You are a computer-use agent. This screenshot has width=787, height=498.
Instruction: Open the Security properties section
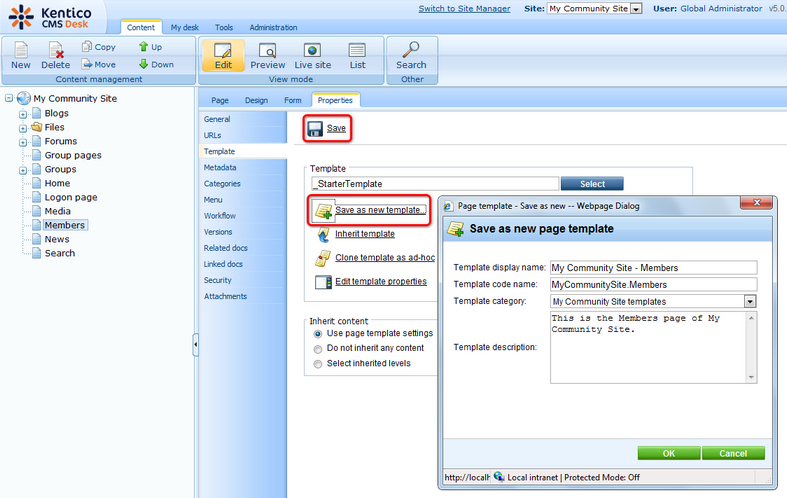243,280
